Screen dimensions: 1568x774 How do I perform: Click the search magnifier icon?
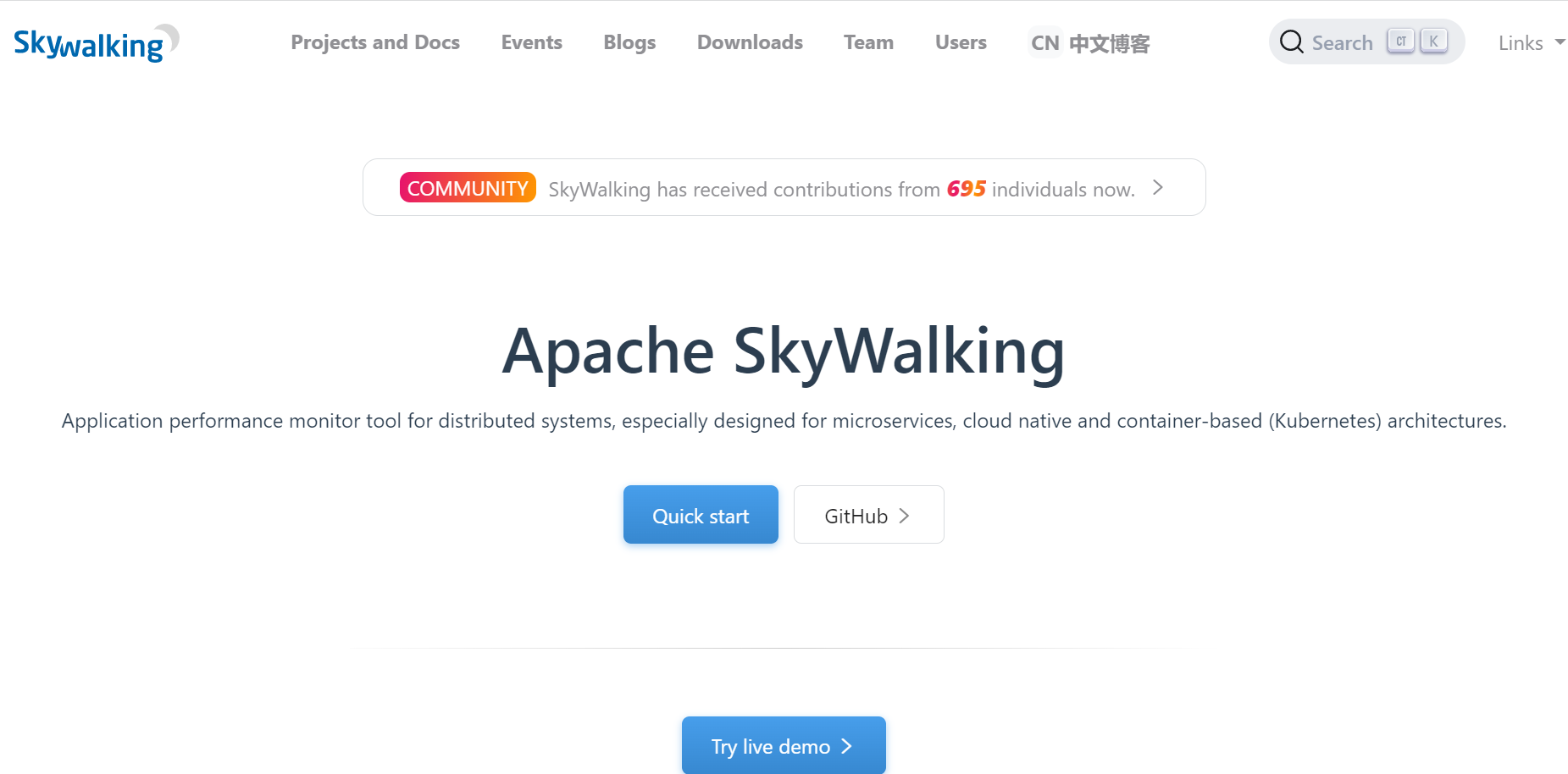coord(1291,41)
